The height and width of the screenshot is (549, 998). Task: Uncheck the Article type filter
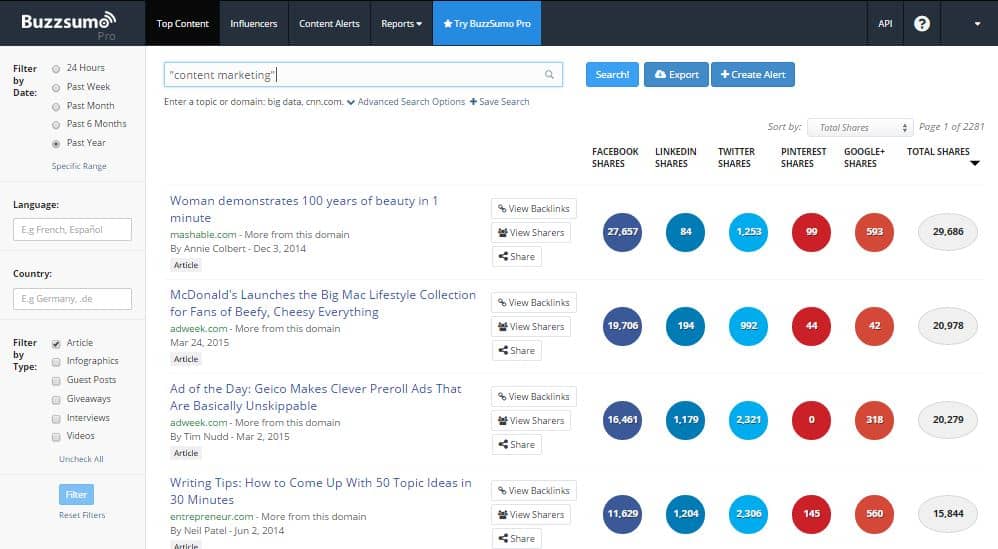tap(56, 344)
